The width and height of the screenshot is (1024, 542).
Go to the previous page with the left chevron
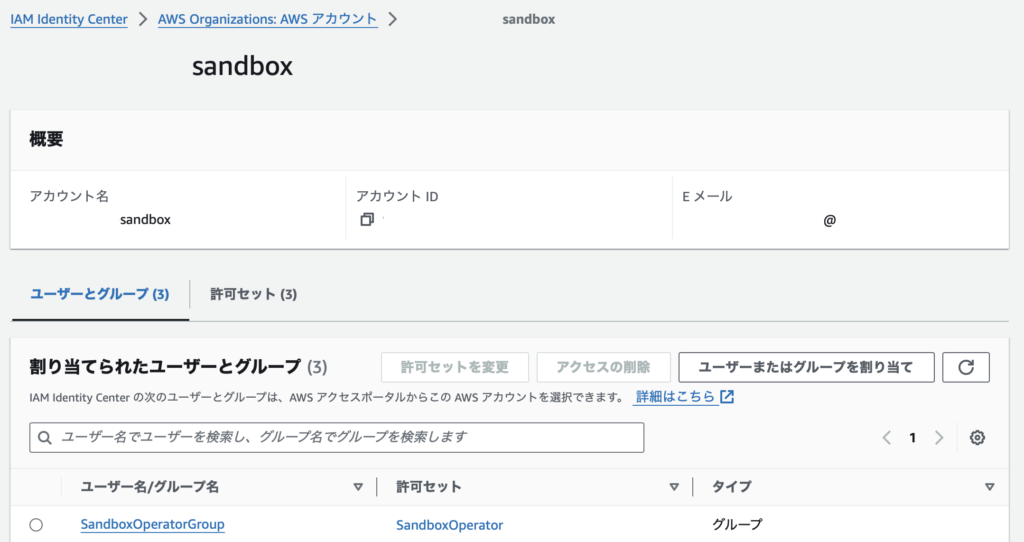coord(886,438)
